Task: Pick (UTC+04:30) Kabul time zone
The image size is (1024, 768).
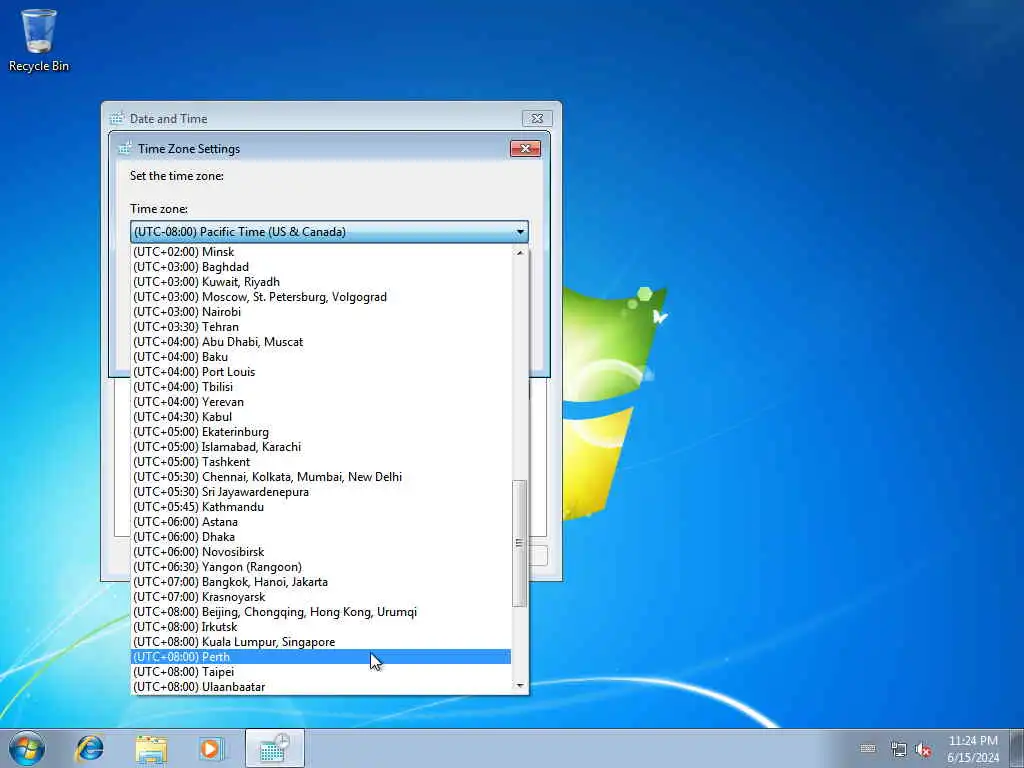Action: (321, 417)
